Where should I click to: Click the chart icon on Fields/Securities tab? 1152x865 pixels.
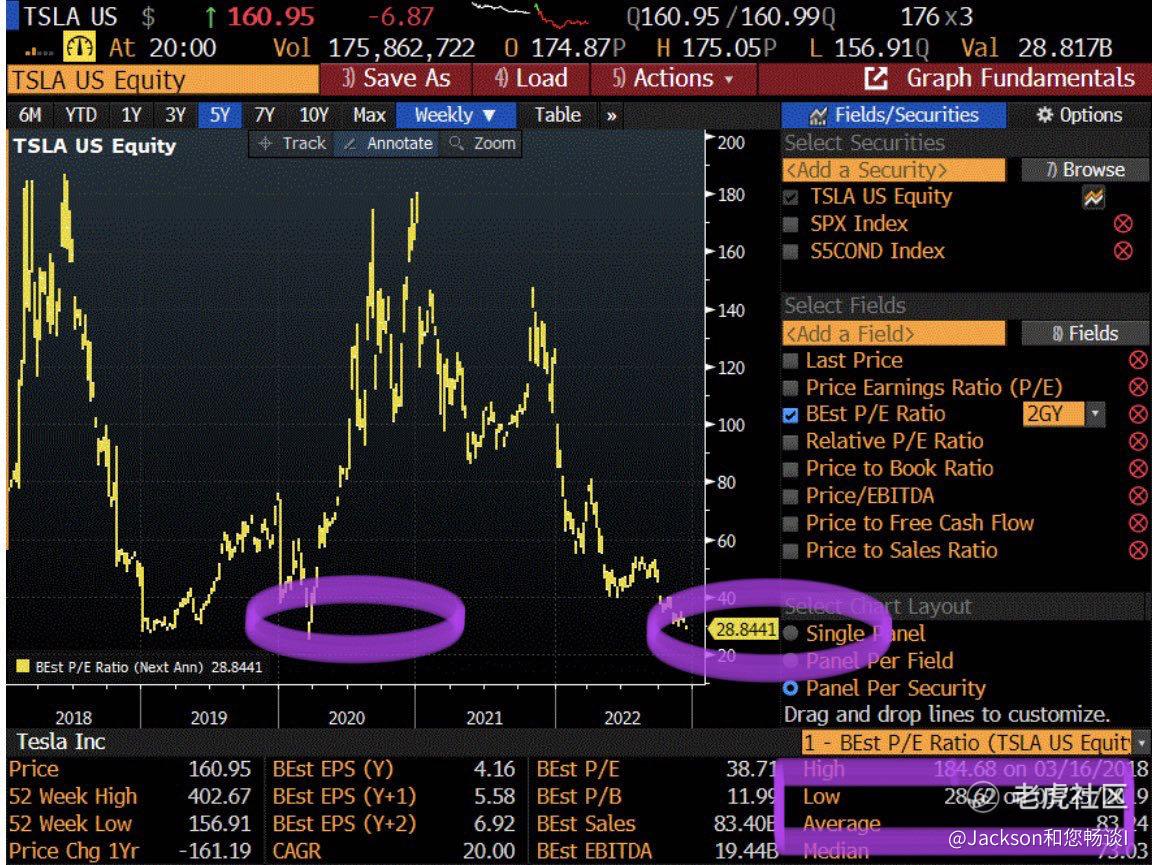(x=818, y=115)
